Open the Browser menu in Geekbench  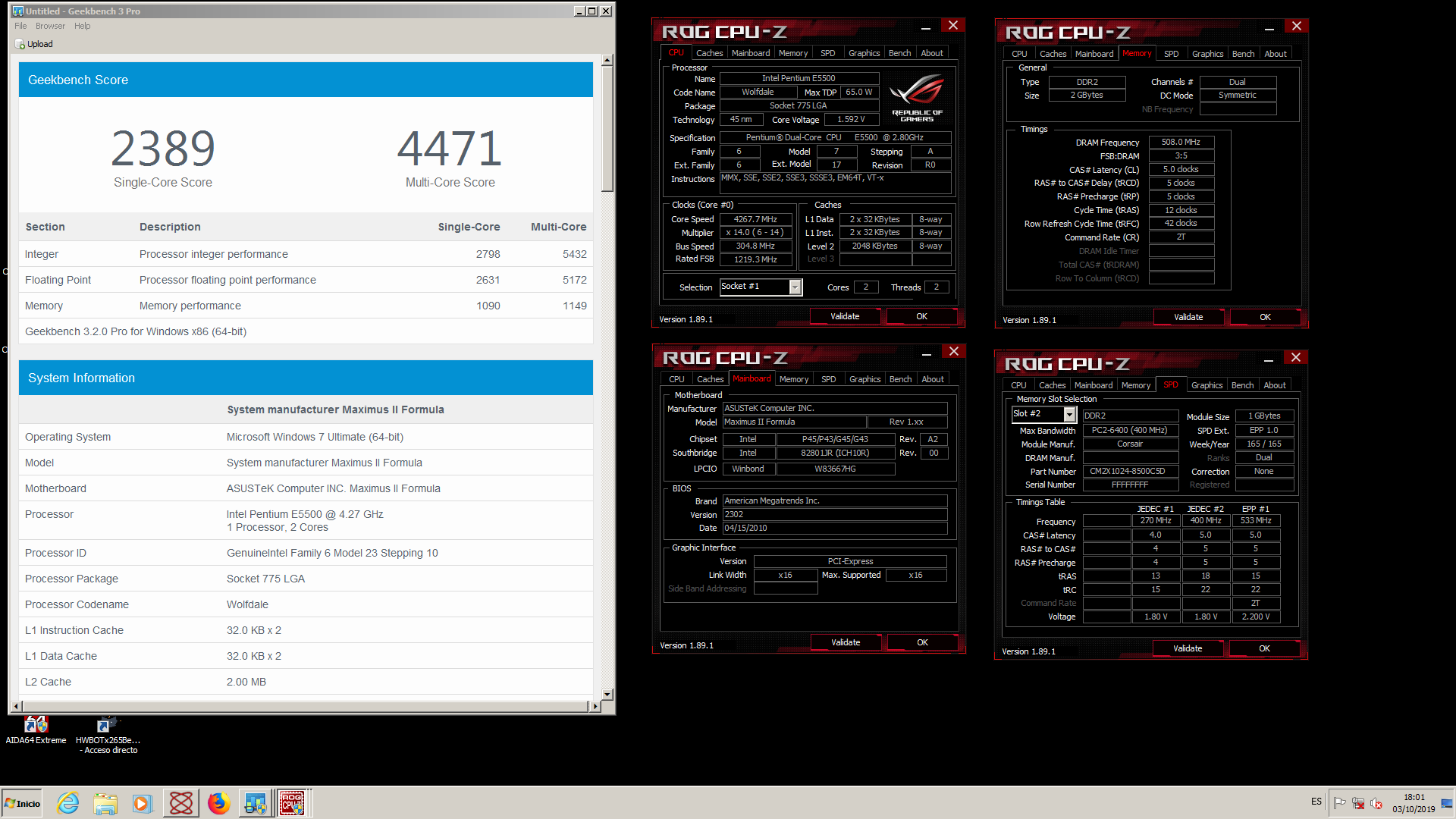pyautogui.click(x=50, y=26)
